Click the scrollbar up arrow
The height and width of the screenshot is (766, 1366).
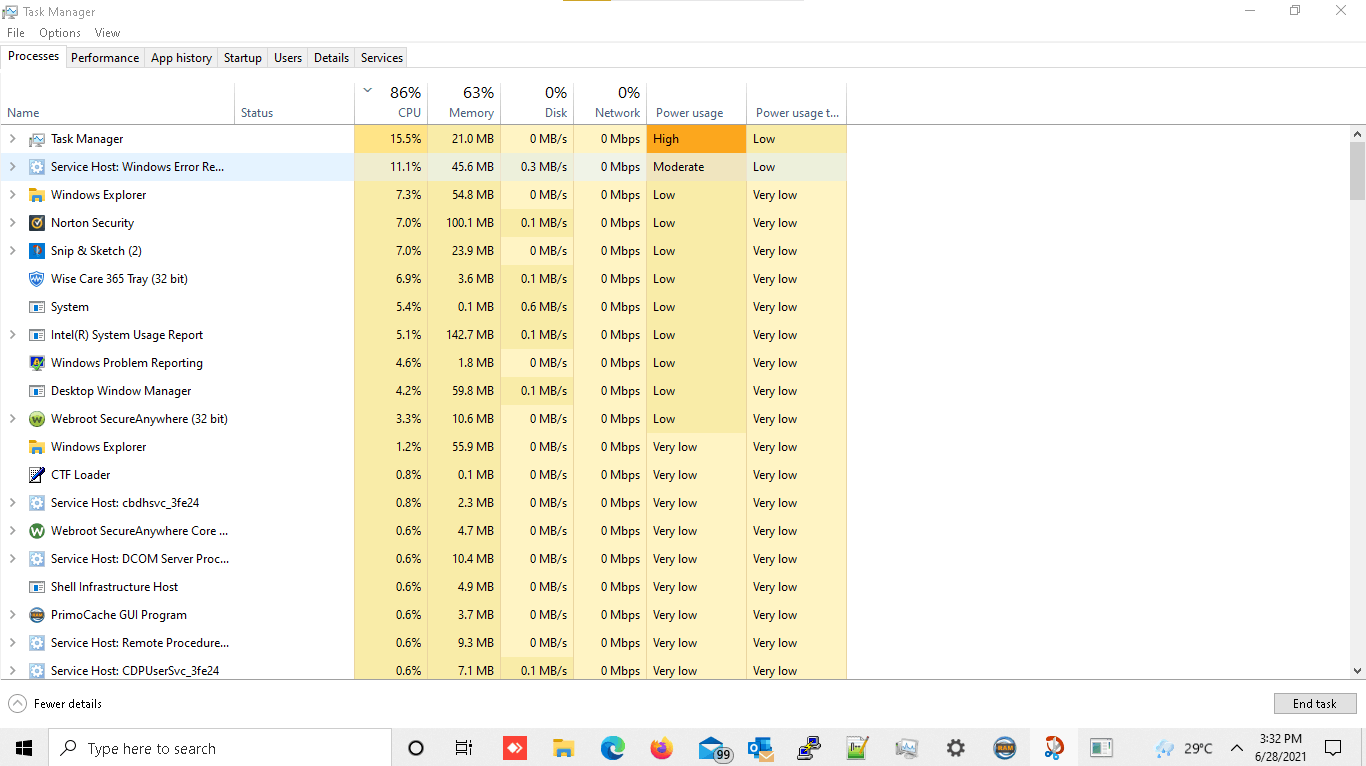point(1357,133)
